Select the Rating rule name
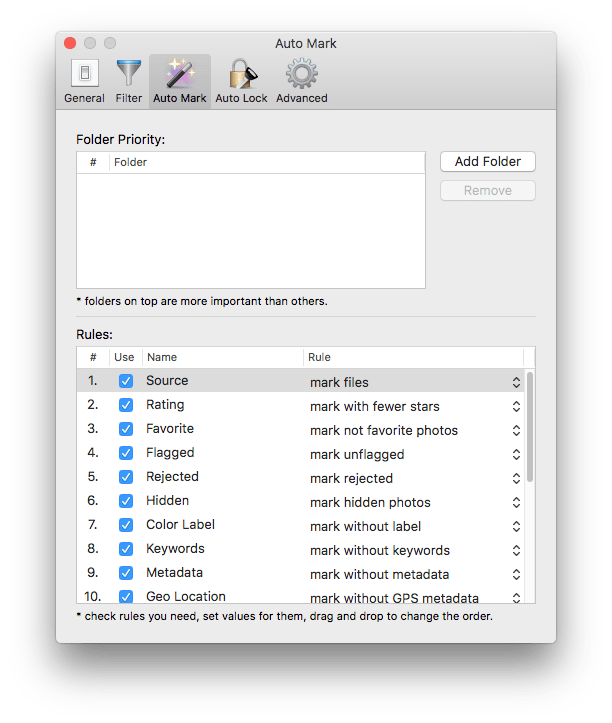This screenshot has height=723, width=612. coord(165,404)
